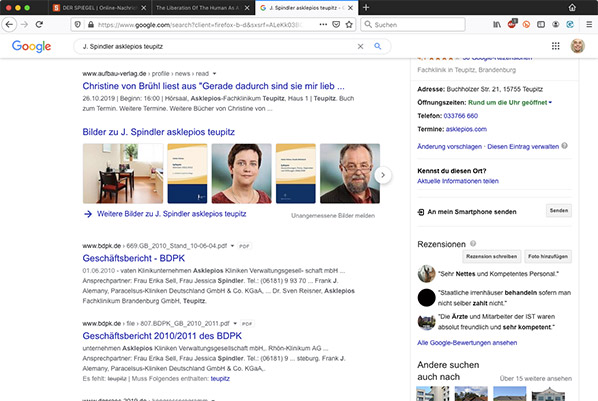Image resolution: width=598 pixels, height=401 pixels.
Task: Clear the Google search query
Action: pos(360,47)
